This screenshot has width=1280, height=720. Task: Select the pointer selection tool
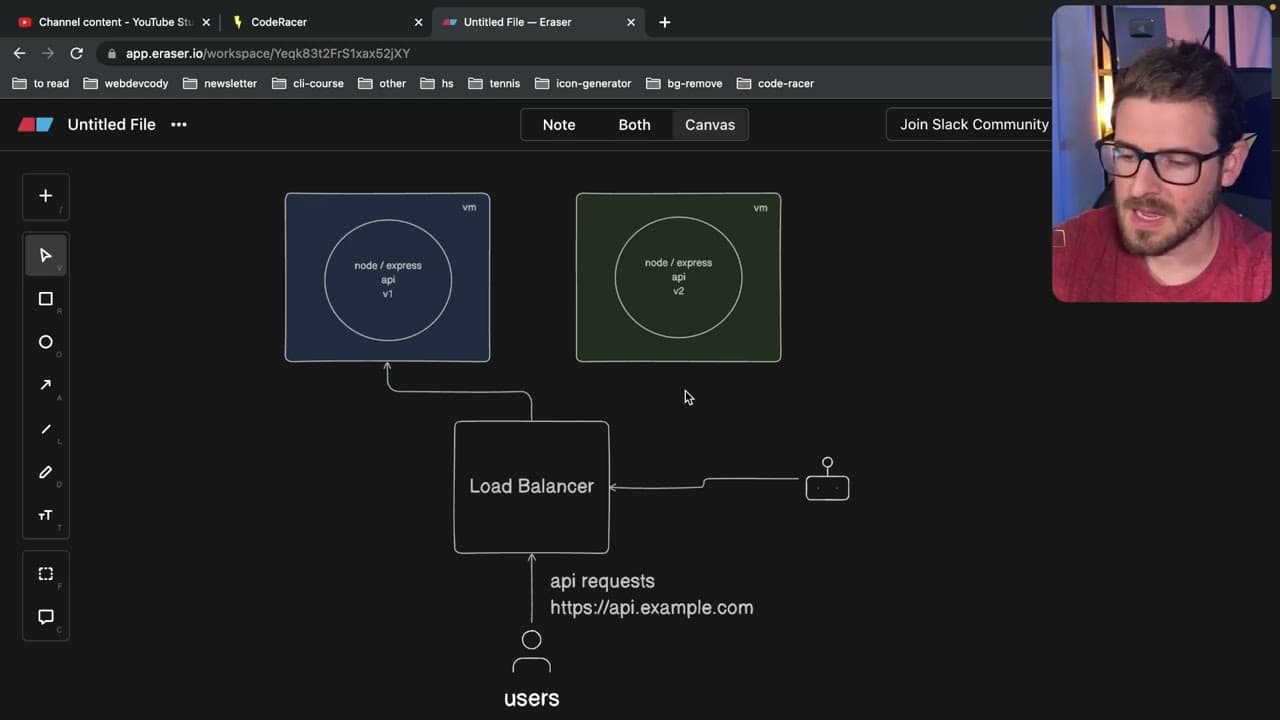tap(45, 255)
